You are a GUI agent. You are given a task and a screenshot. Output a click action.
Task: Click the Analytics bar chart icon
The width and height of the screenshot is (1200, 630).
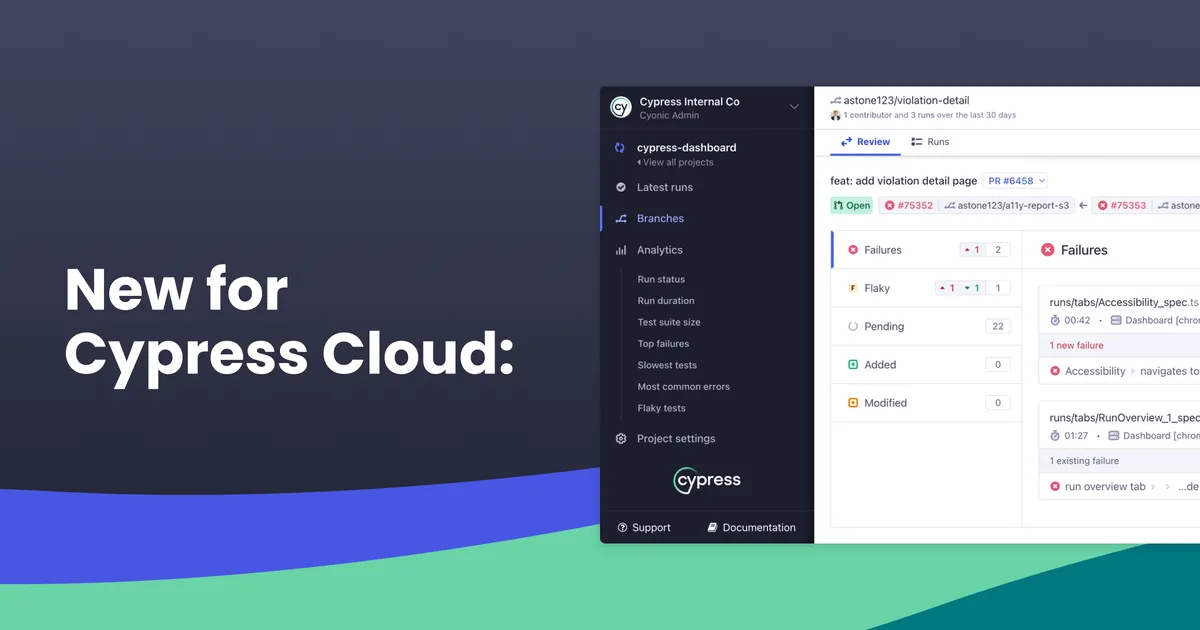point(621,250)
